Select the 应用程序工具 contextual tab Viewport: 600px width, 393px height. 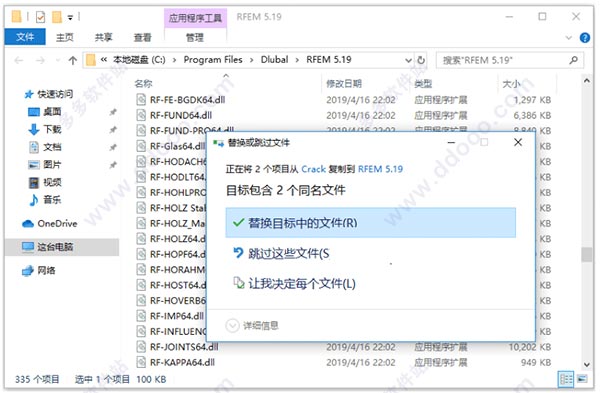195,18
